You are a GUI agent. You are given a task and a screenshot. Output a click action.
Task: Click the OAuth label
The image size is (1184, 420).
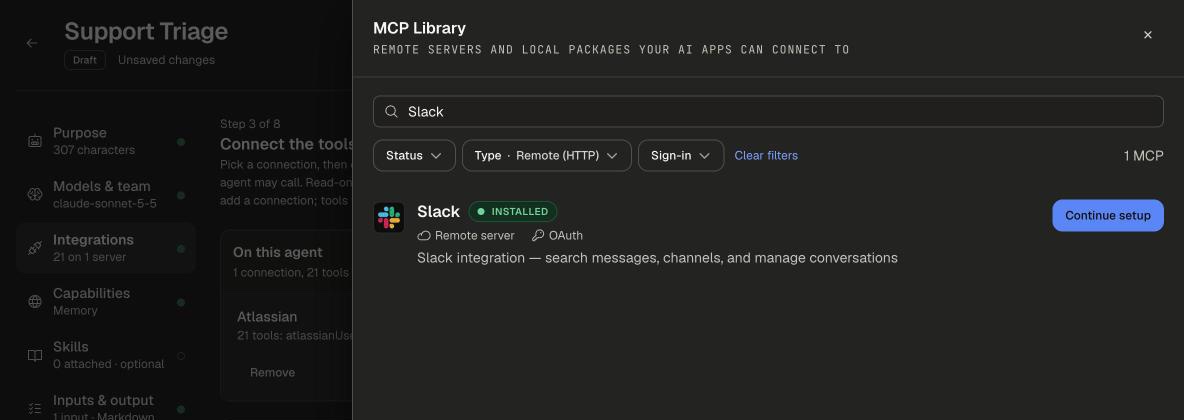(x=566, y=236)
